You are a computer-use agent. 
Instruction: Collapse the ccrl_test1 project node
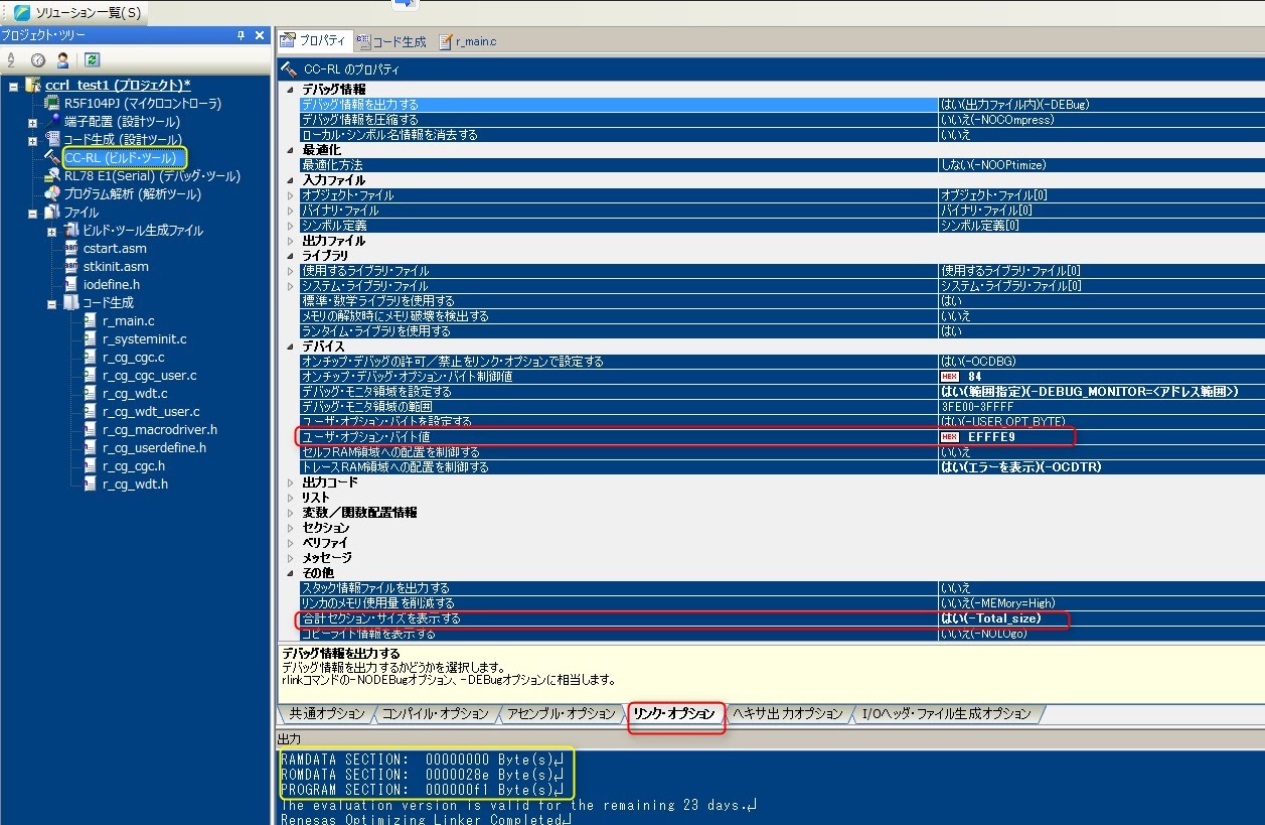[14, 87]
